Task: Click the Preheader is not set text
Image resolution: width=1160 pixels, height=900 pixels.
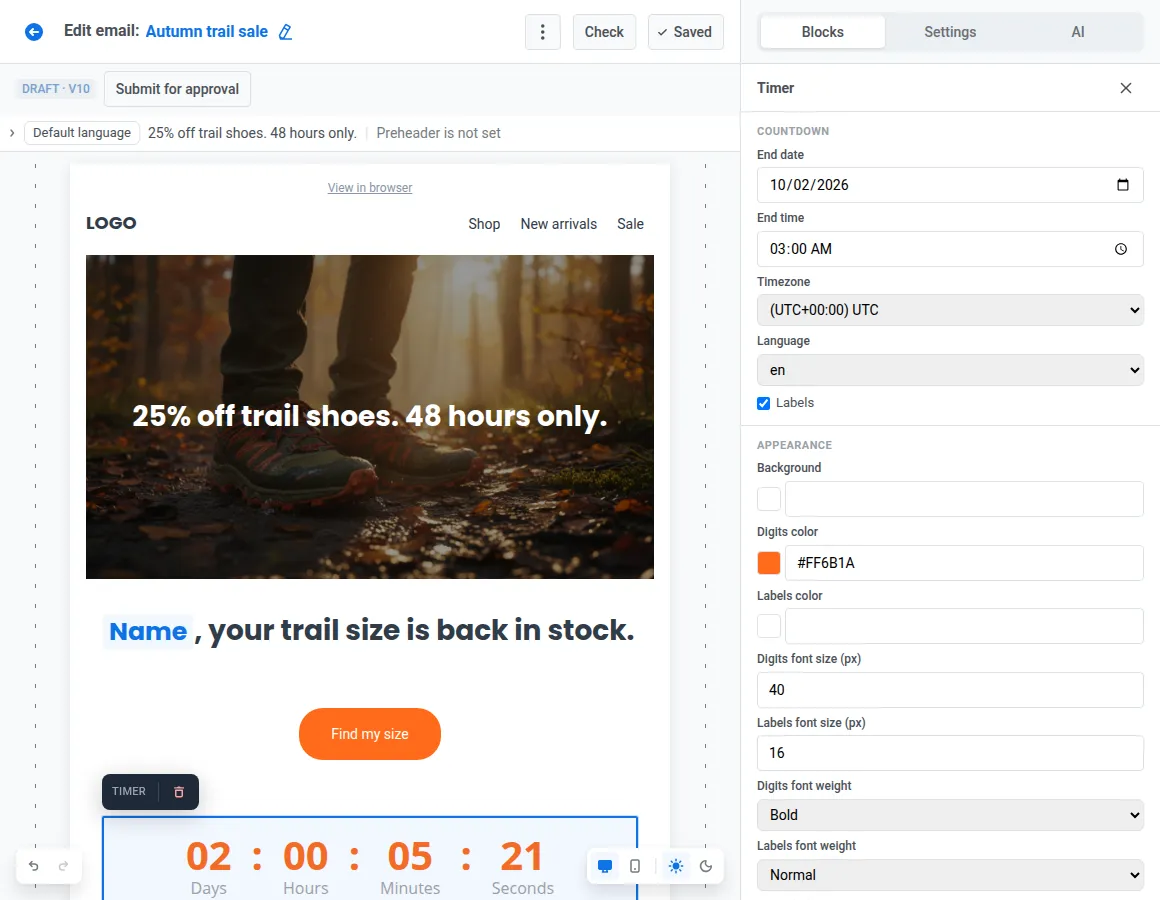Action: click(439, 133)
